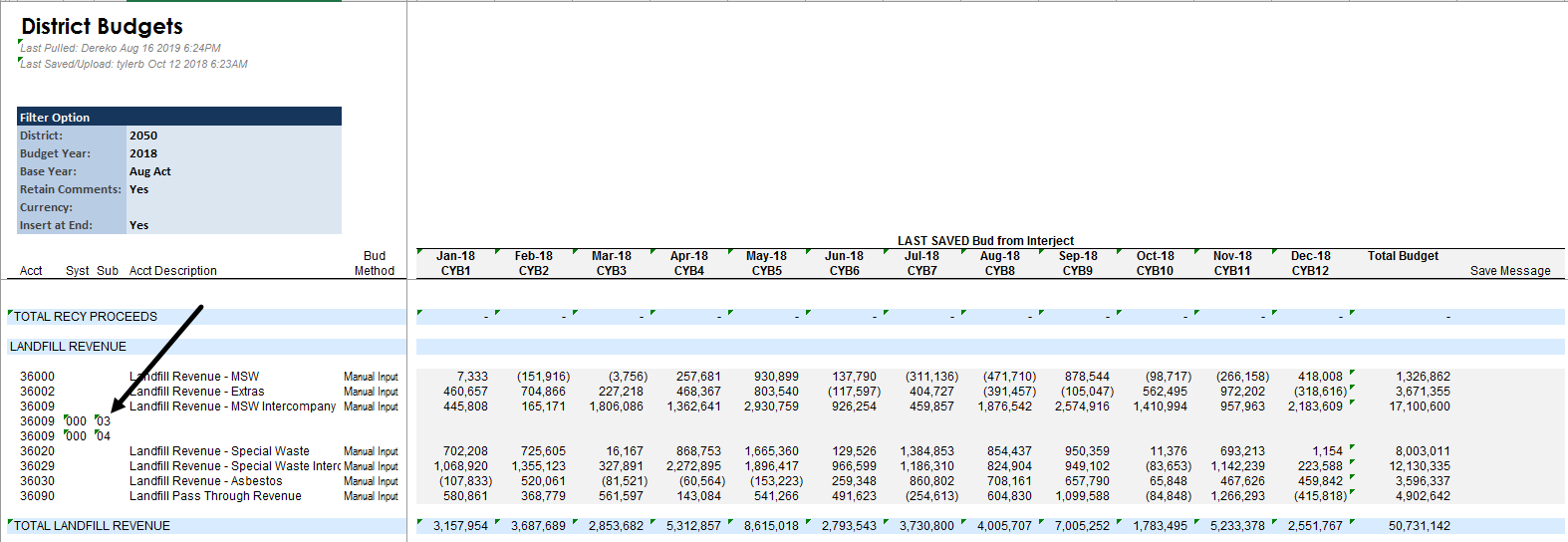Click the Mar-18 column header
This screenshot has width=1568, height=542.
612,256
